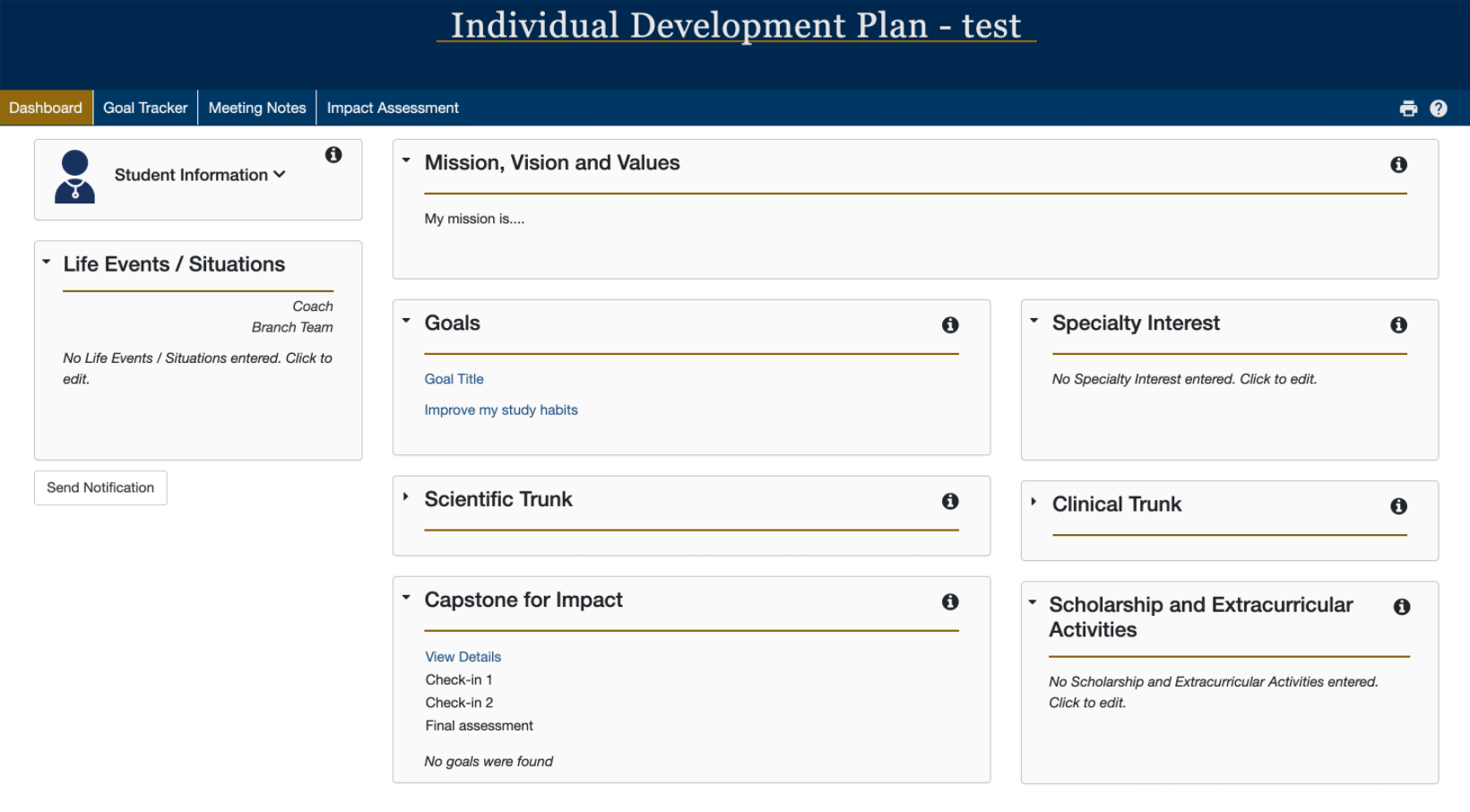Click the 'No goals were found' message
Image resolution: width=1470 pixels, height=812 pixels.
(489, 762)
